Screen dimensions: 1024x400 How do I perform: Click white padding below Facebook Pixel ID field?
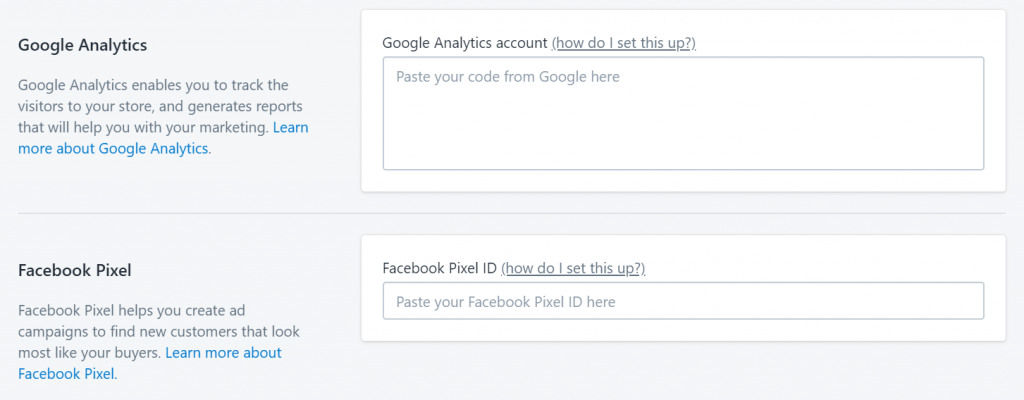pyautogui.click(x=683, y=330)
